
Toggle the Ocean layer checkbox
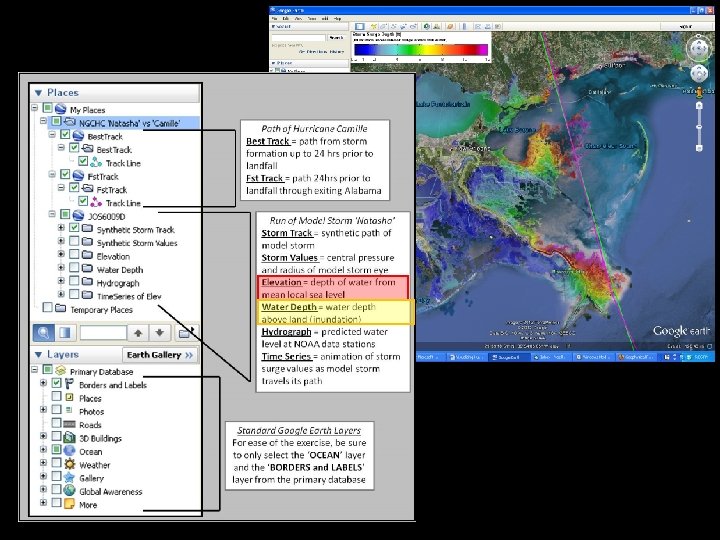tap(56, 450)
